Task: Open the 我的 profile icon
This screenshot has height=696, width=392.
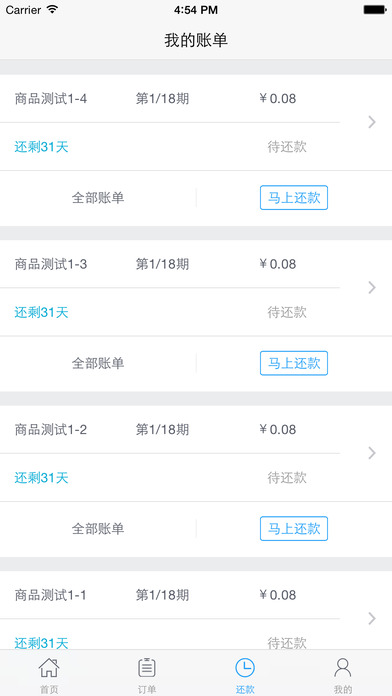Action: [x=343, y=668]
